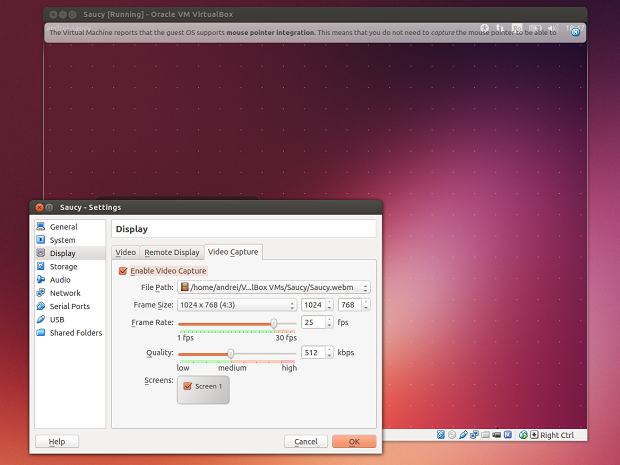Viewport: 620px width, 465px height.
Task: Close the Saucy Settings dialog
Action: coord(39,207)
